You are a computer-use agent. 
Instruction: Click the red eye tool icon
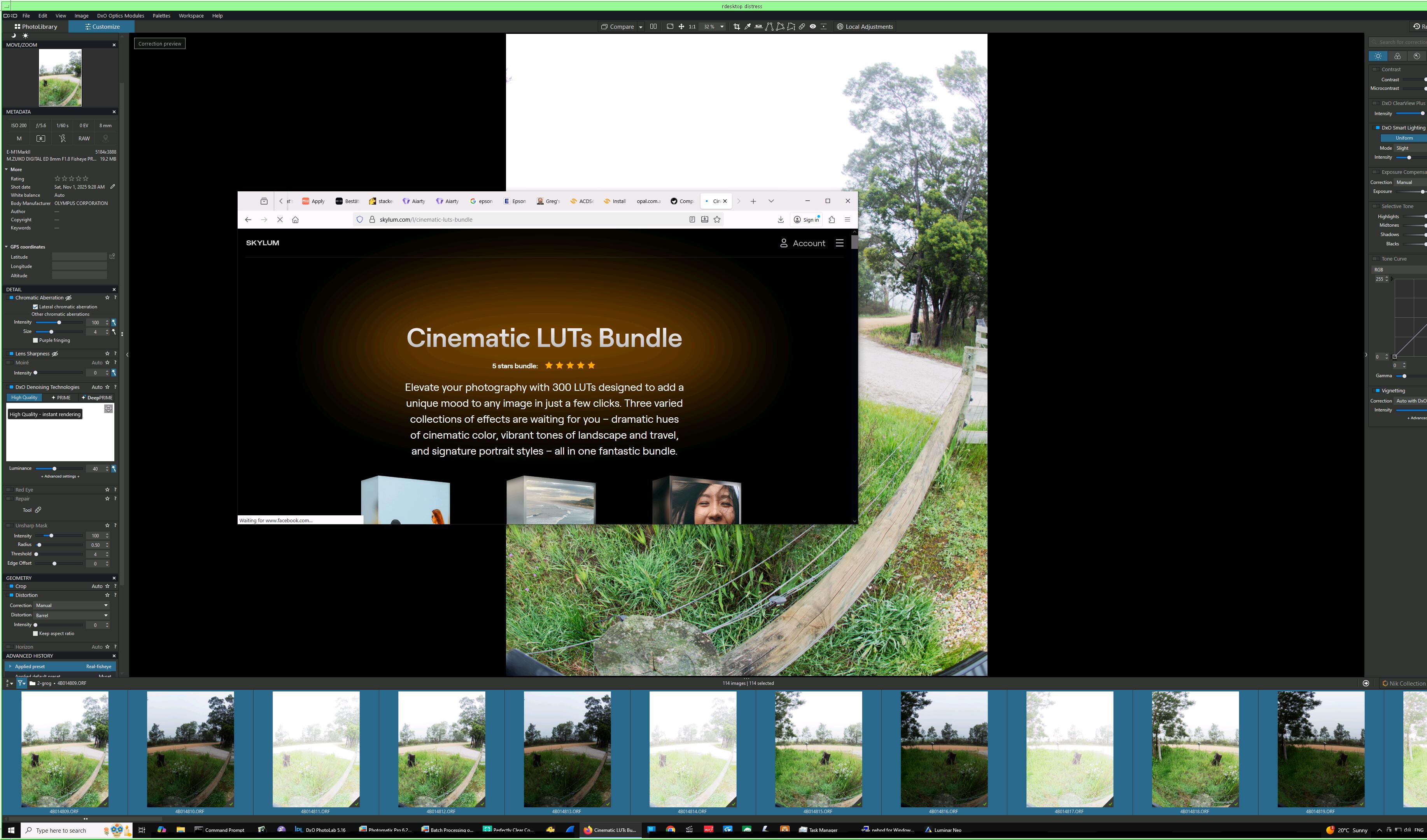tap(812, 26)
